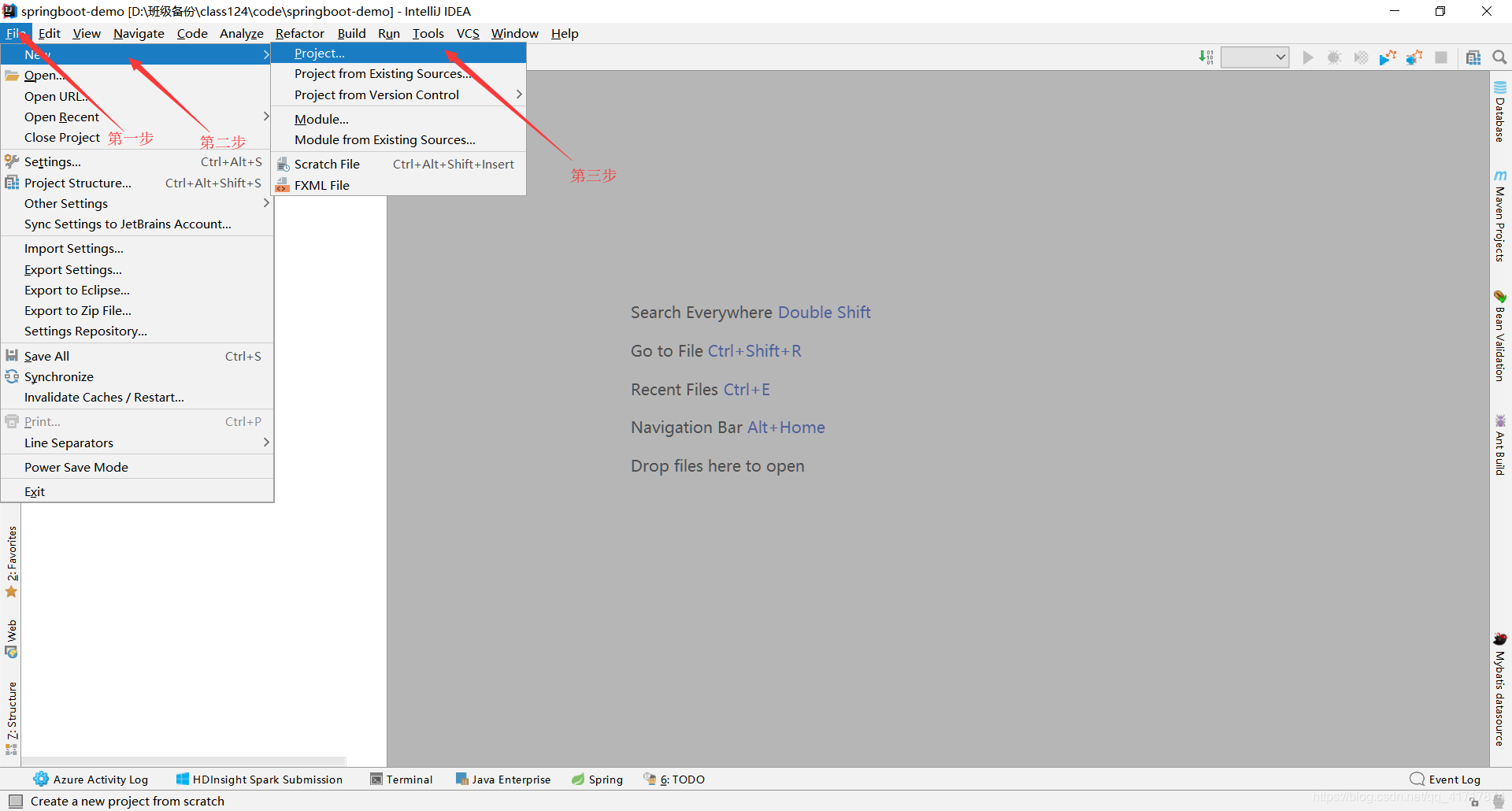Select Project... in New submenu
1512x811 pixels.
point(398,54)
